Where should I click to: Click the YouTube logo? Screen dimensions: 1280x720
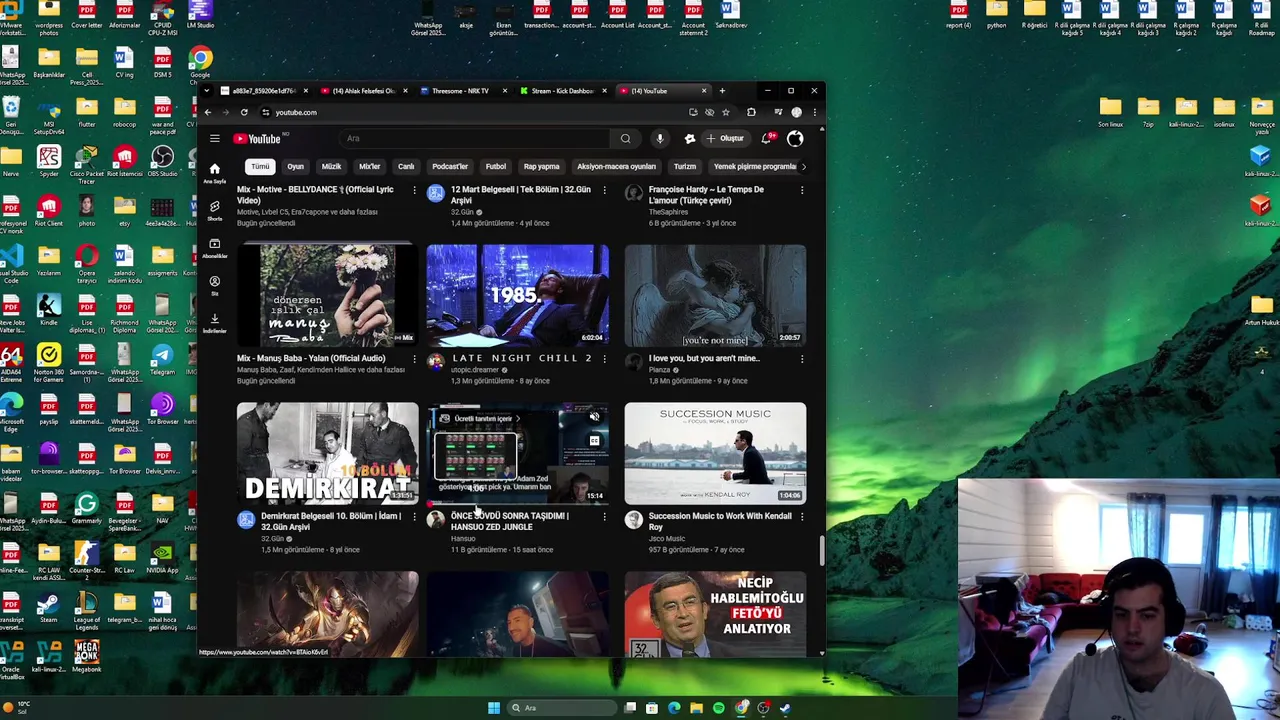pyautogui.click(x=257, y=138)
